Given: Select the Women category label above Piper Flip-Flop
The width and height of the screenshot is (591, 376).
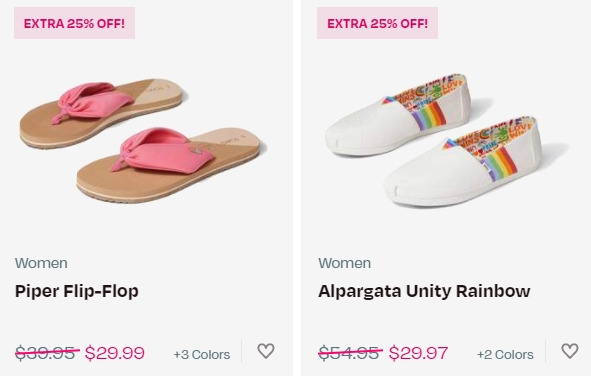Looking at the screenshot, I should point(41,263).
